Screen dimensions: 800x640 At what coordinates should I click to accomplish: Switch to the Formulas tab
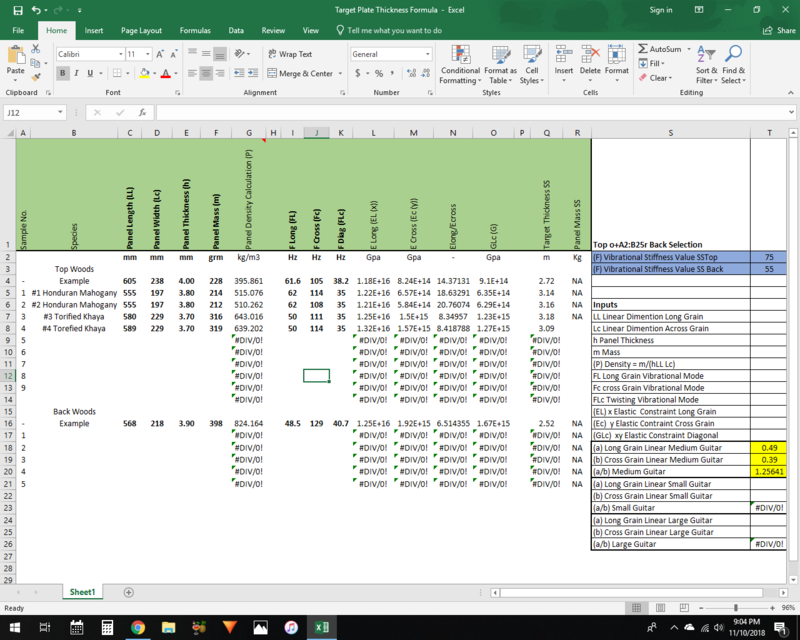pos(195,31)
